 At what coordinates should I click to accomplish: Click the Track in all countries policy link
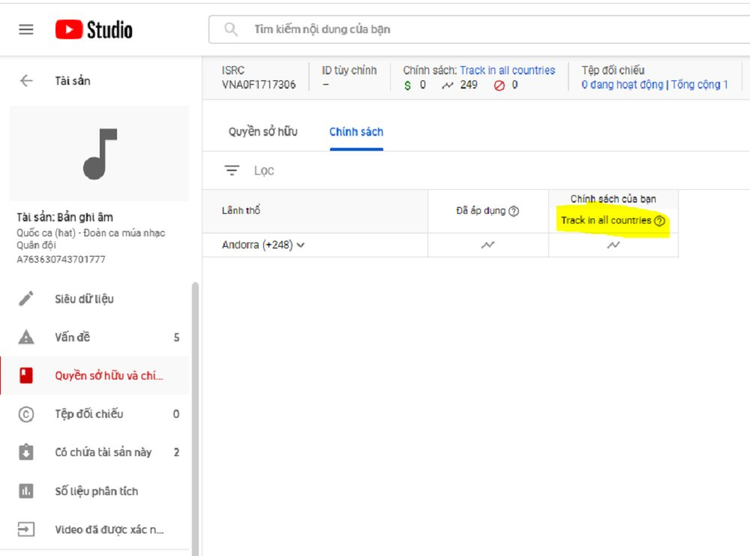coord(507,71)
